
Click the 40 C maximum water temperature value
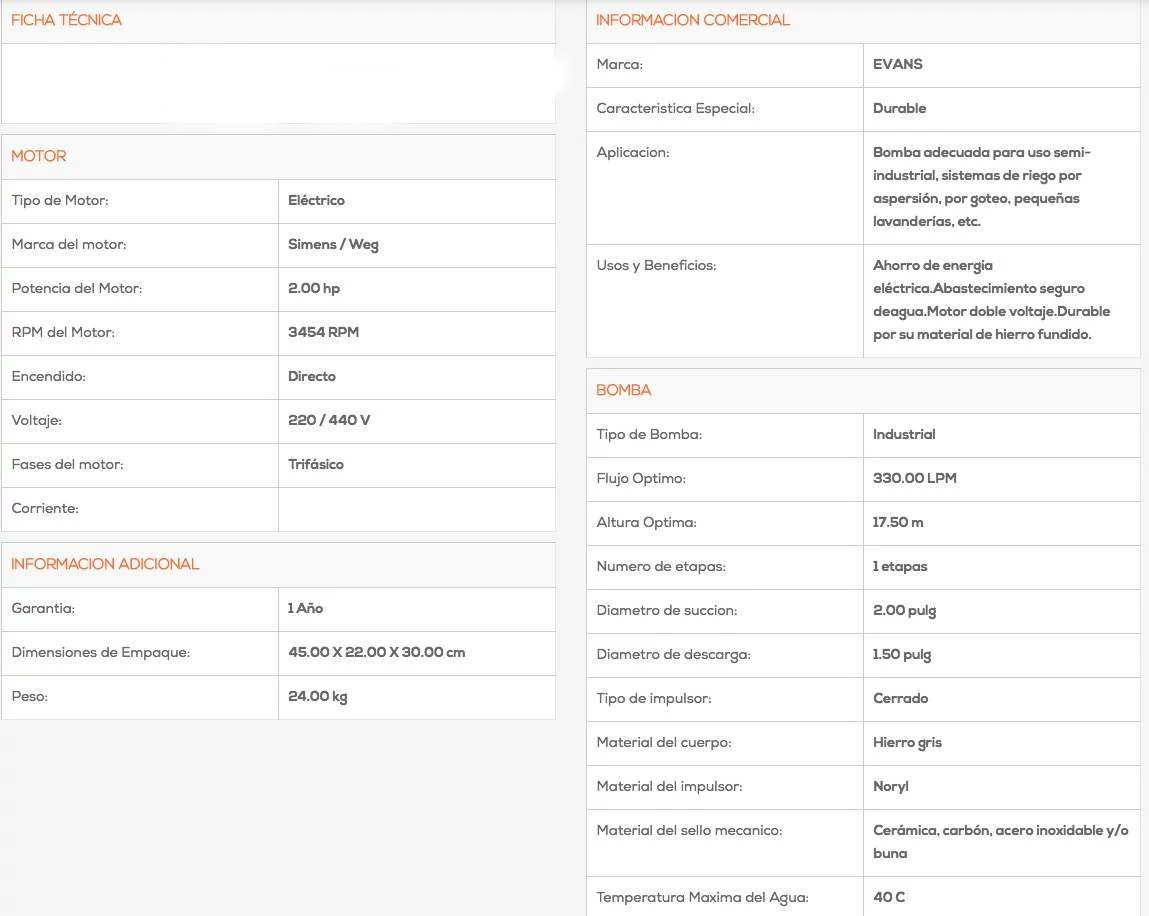click(x=889, y=897)
